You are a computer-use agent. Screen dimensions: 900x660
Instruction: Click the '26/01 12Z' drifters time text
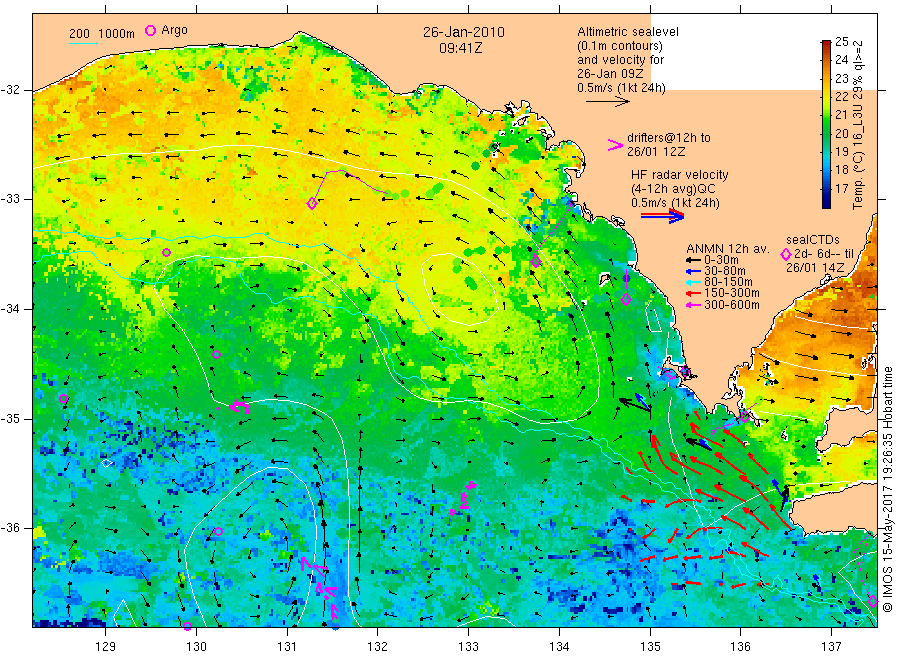coord(656,152)
